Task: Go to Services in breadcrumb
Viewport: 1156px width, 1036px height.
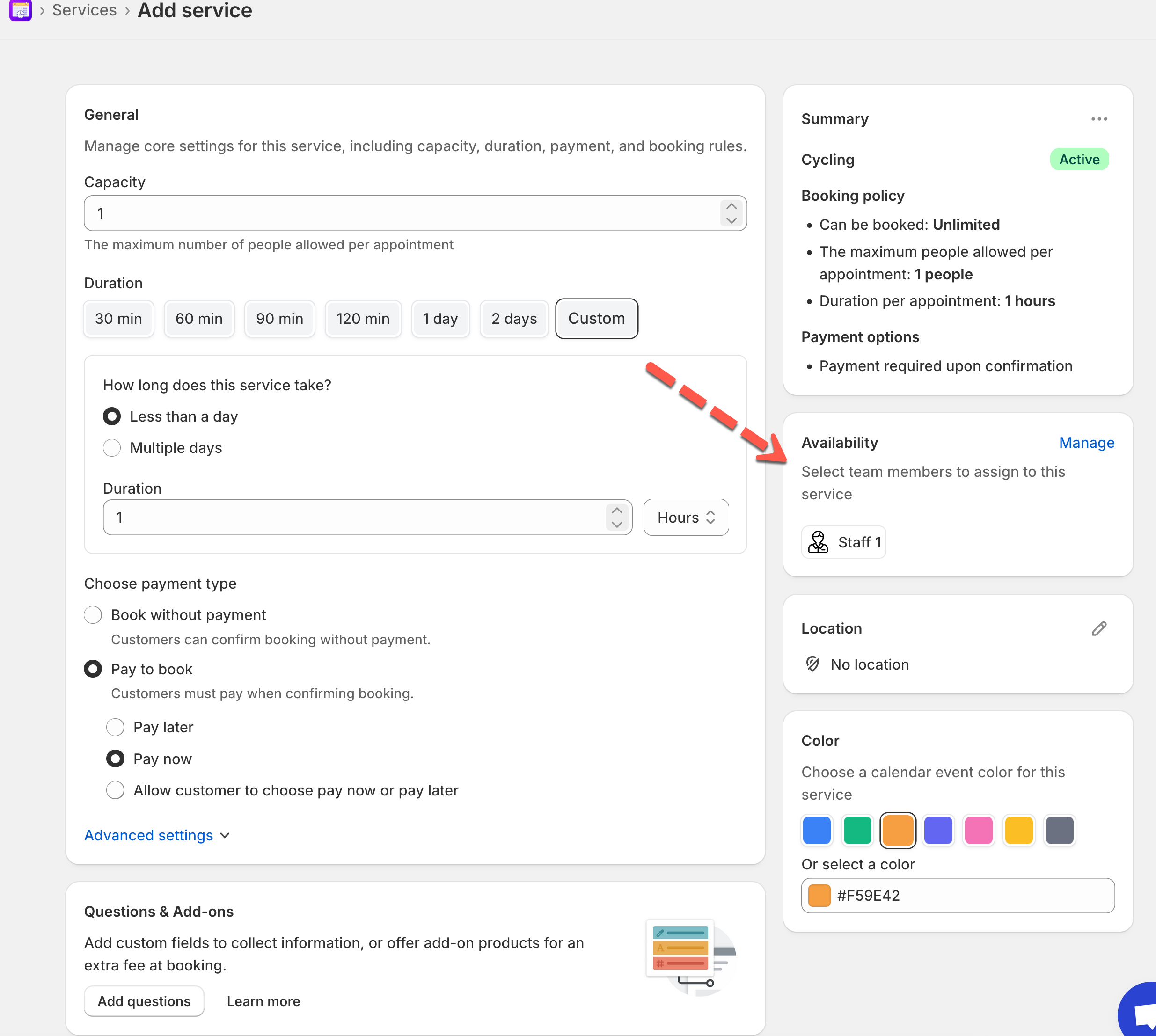Action: click(x=84, y=10)
